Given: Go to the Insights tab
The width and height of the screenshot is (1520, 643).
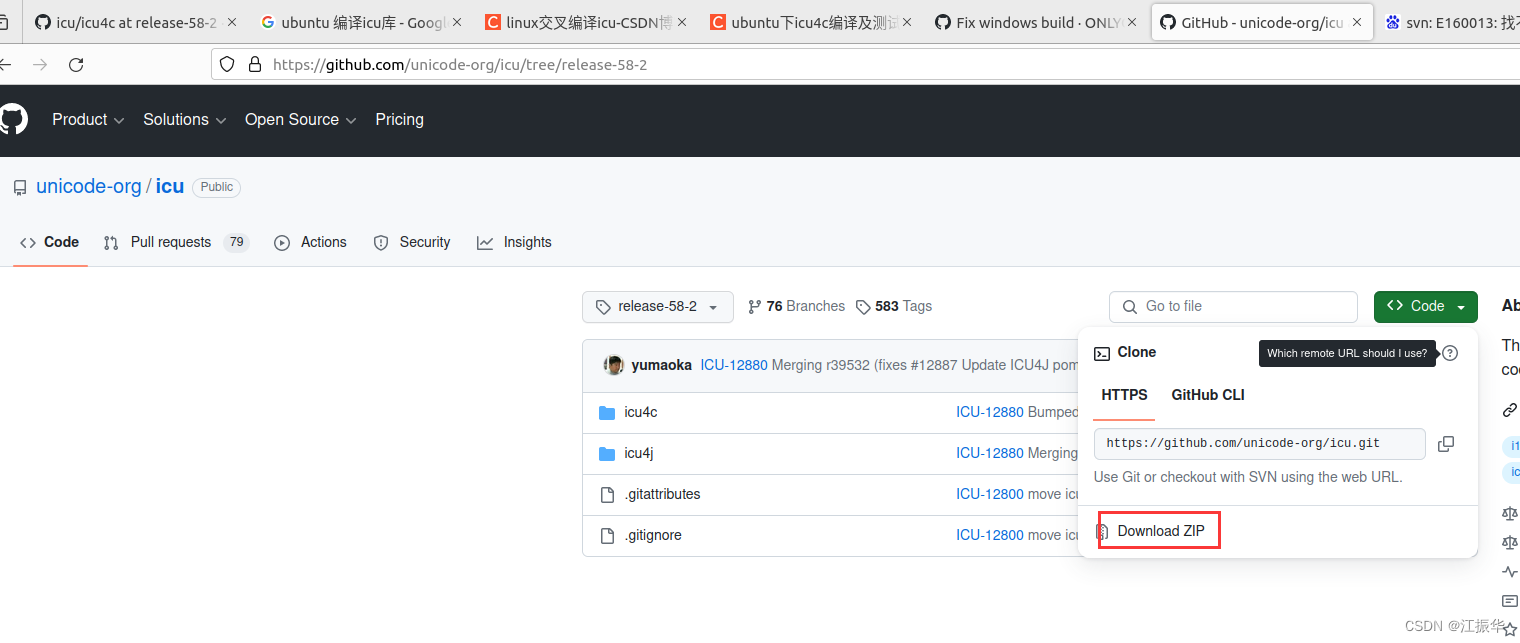Looking at the screenshot, I should point(515,243).
